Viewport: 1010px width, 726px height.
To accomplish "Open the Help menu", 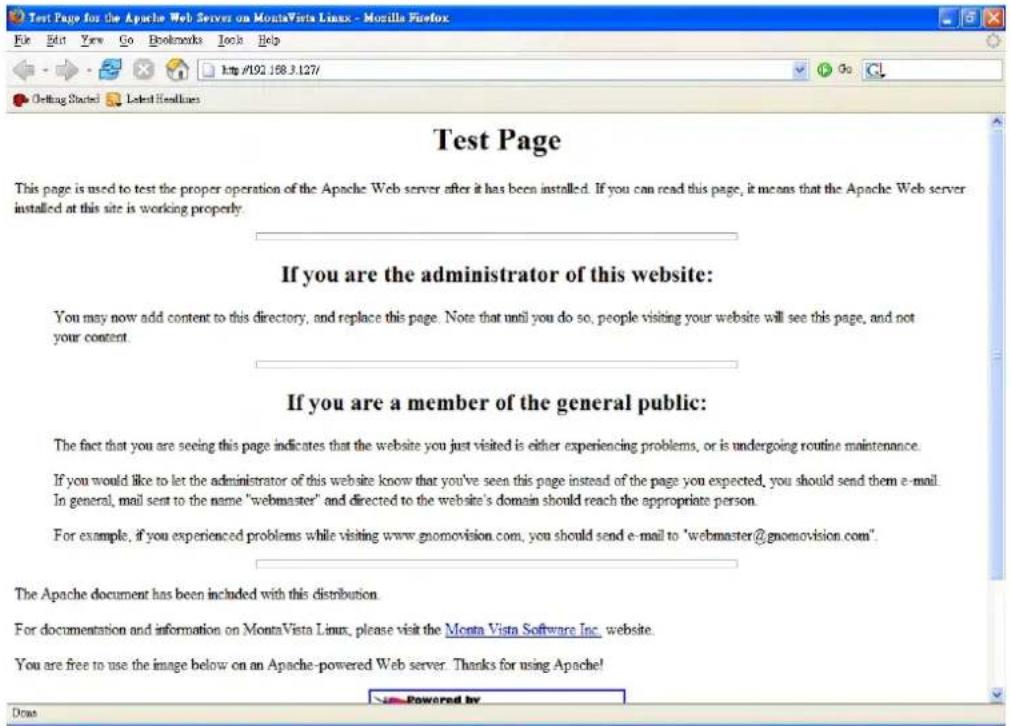I will tap(269, 40).
